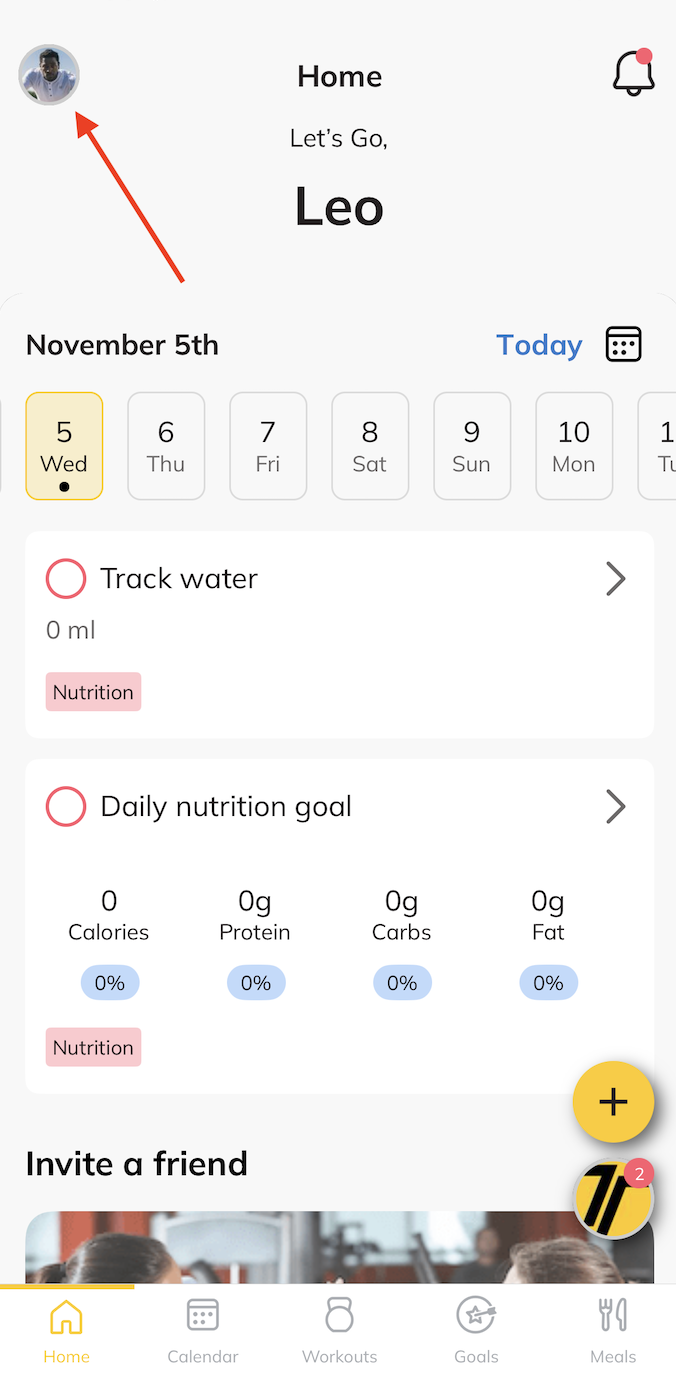Switch to the Home tab
Screen dimensions: 676x1380
tap(66, 1330)
